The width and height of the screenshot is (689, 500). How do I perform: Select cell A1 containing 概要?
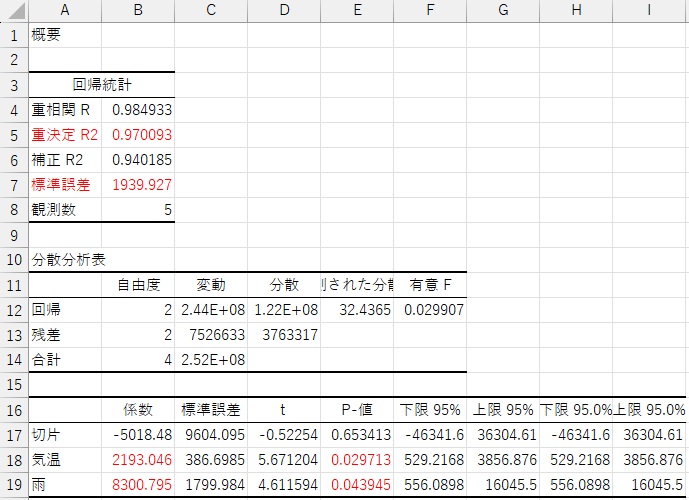coord(65,35)
